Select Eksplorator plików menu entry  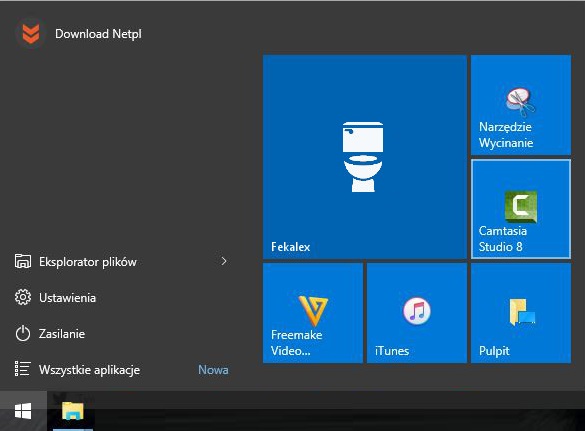tap(121, 261)
